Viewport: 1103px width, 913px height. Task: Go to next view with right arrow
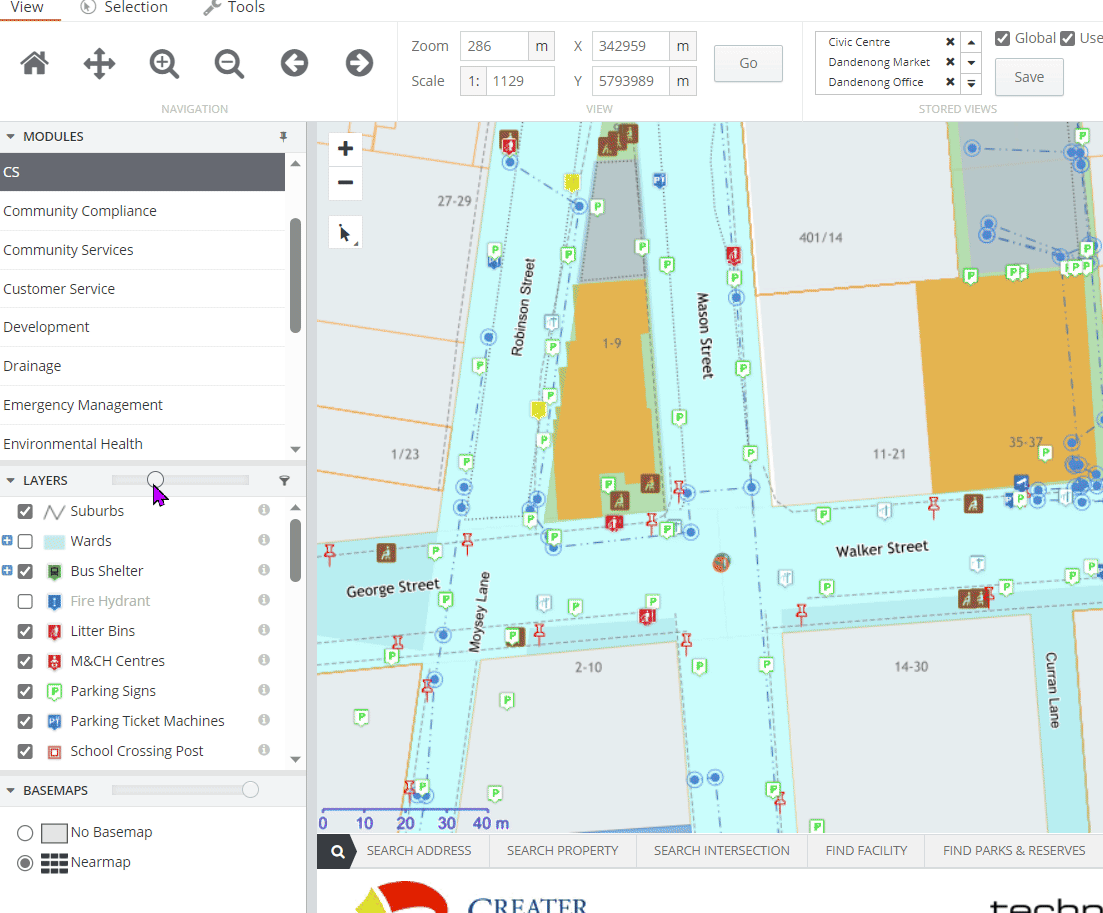(359, 64)
